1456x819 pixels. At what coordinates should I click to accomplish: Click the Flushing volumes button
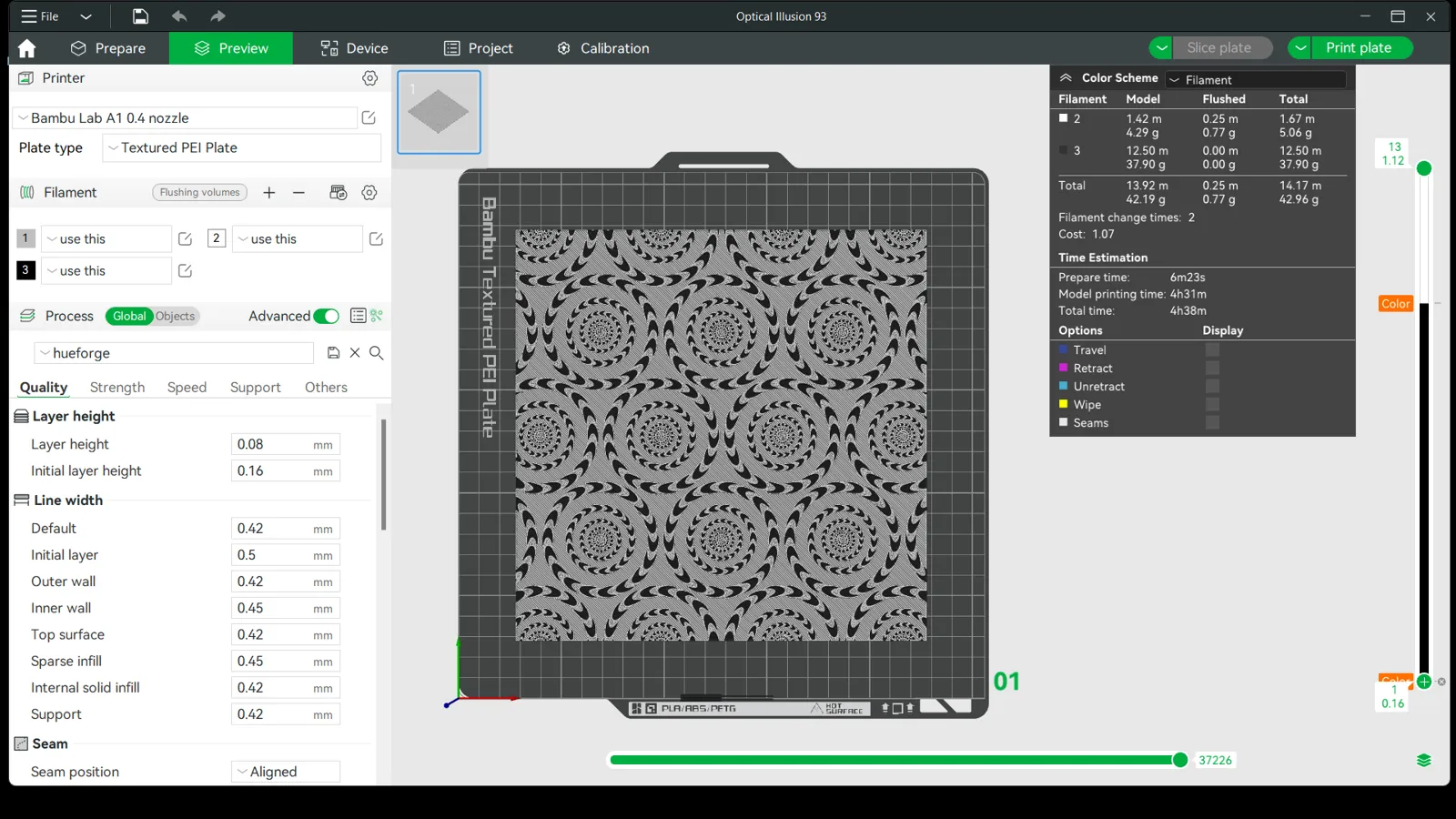200,192
